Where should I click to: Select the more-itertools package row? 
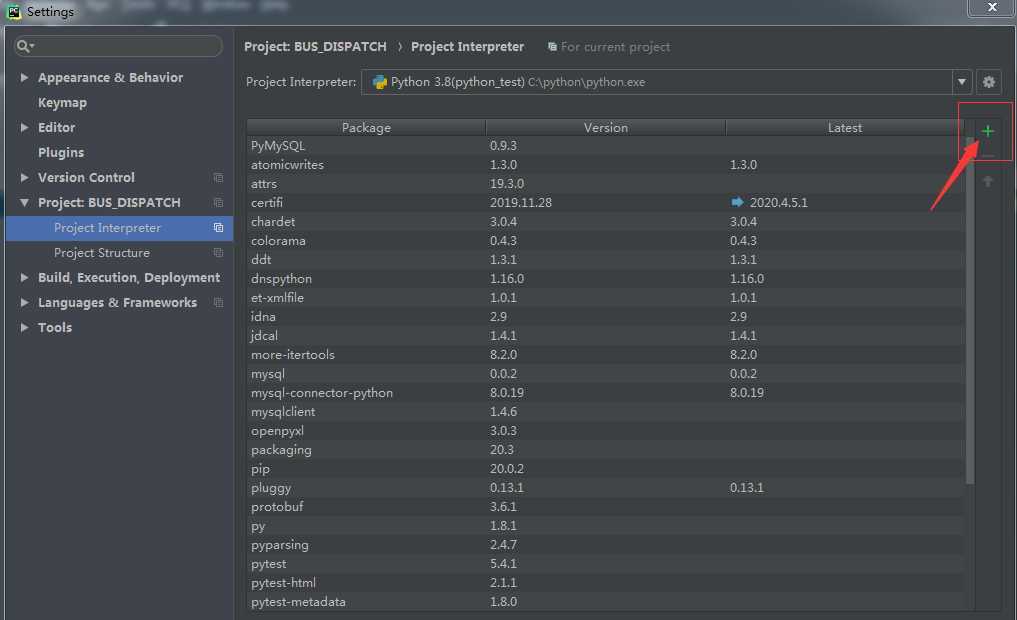click(x=605, y=355)
